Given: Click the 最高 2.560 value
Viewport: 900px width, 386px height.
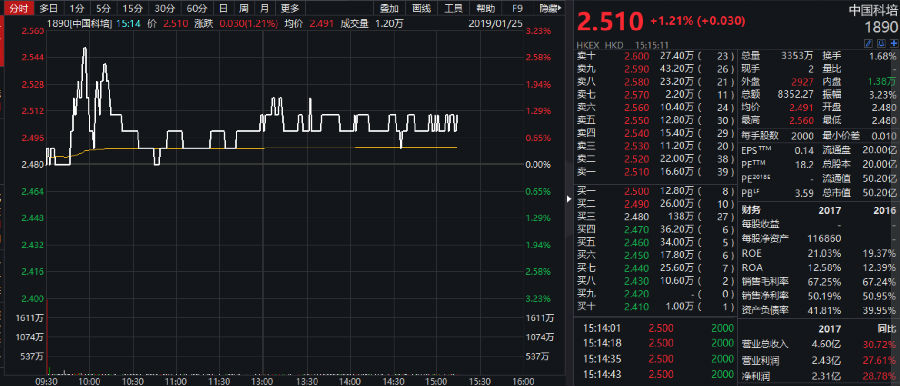Looking at the screenshot, I should coord(801,120).
